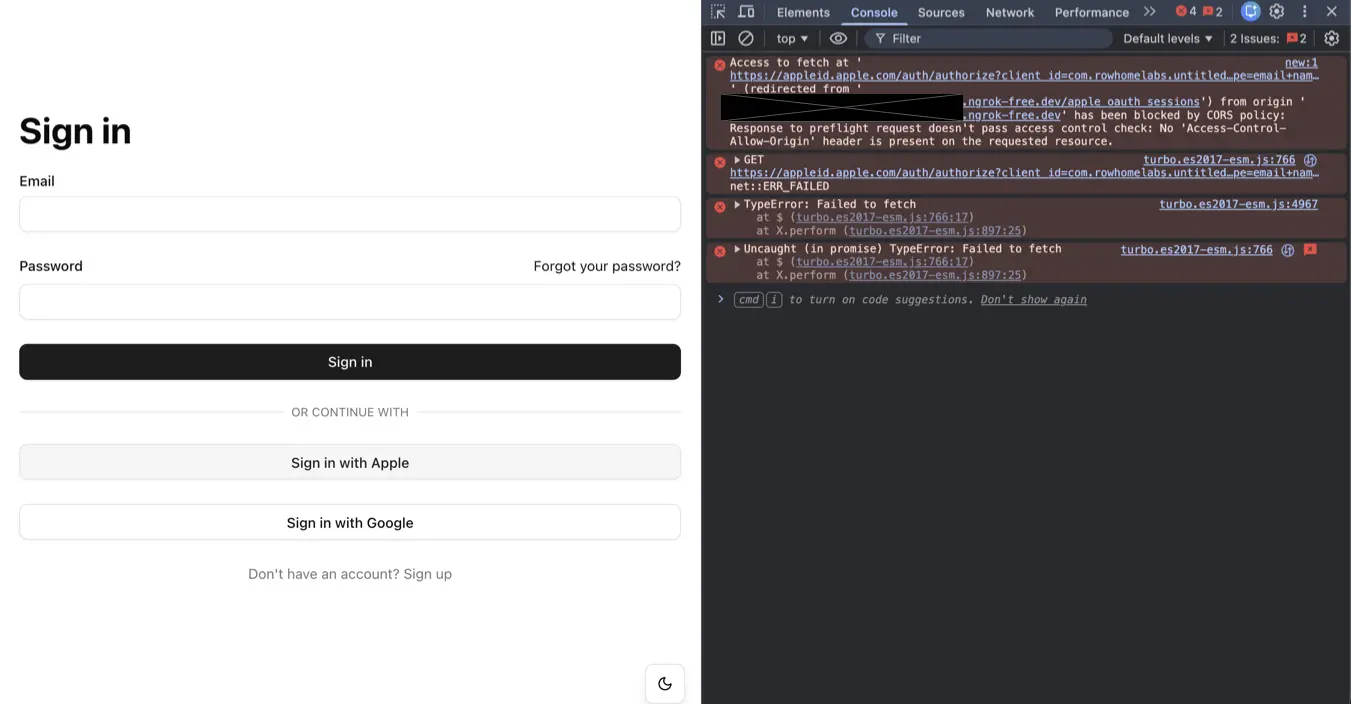Click the Email input field

coord(349,214)
